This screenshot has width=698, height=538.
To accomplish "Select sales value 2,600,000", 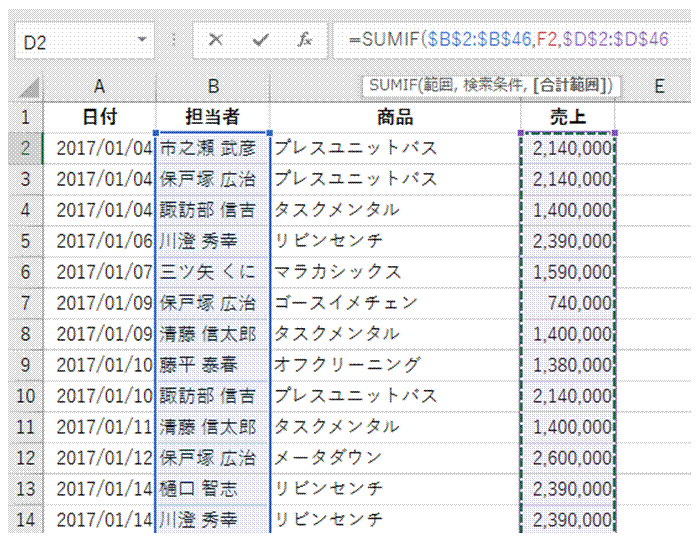I will coord(568,458).
